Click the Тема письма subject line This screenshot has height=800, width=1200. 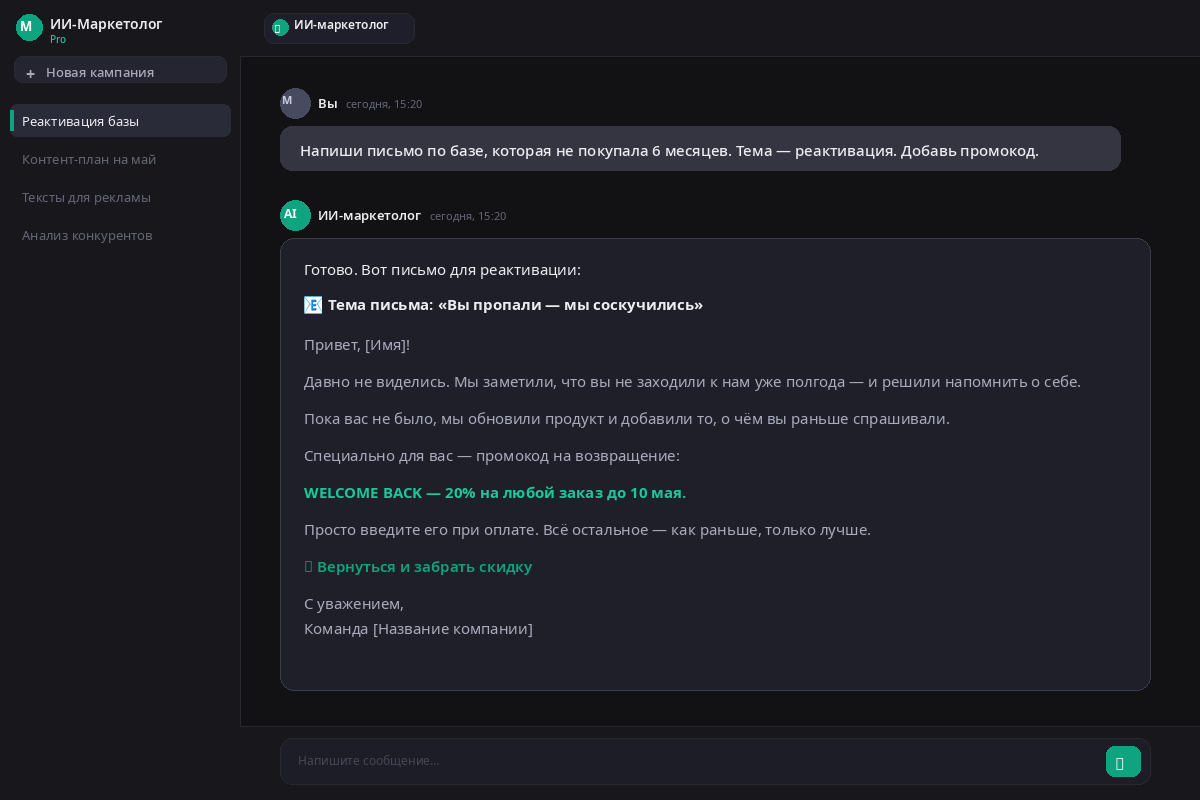point(515,305)
